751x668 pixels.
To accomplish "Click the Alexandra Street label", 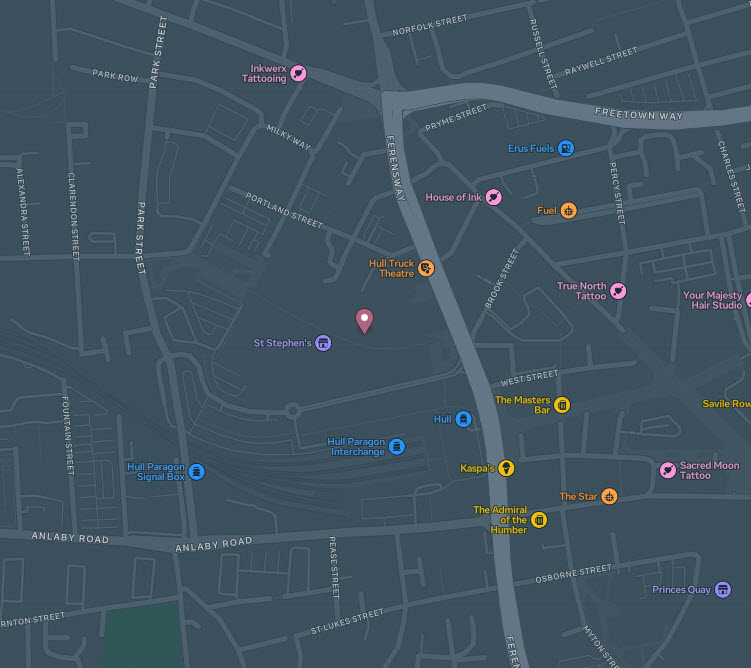I will (x=23, y=212).
